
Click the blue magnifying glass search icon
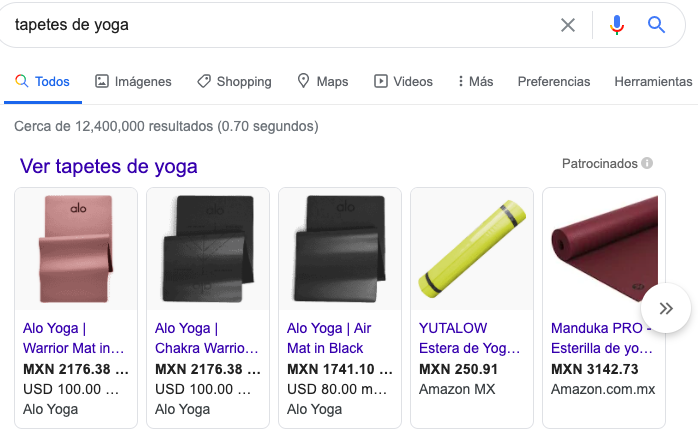[656, 25]
